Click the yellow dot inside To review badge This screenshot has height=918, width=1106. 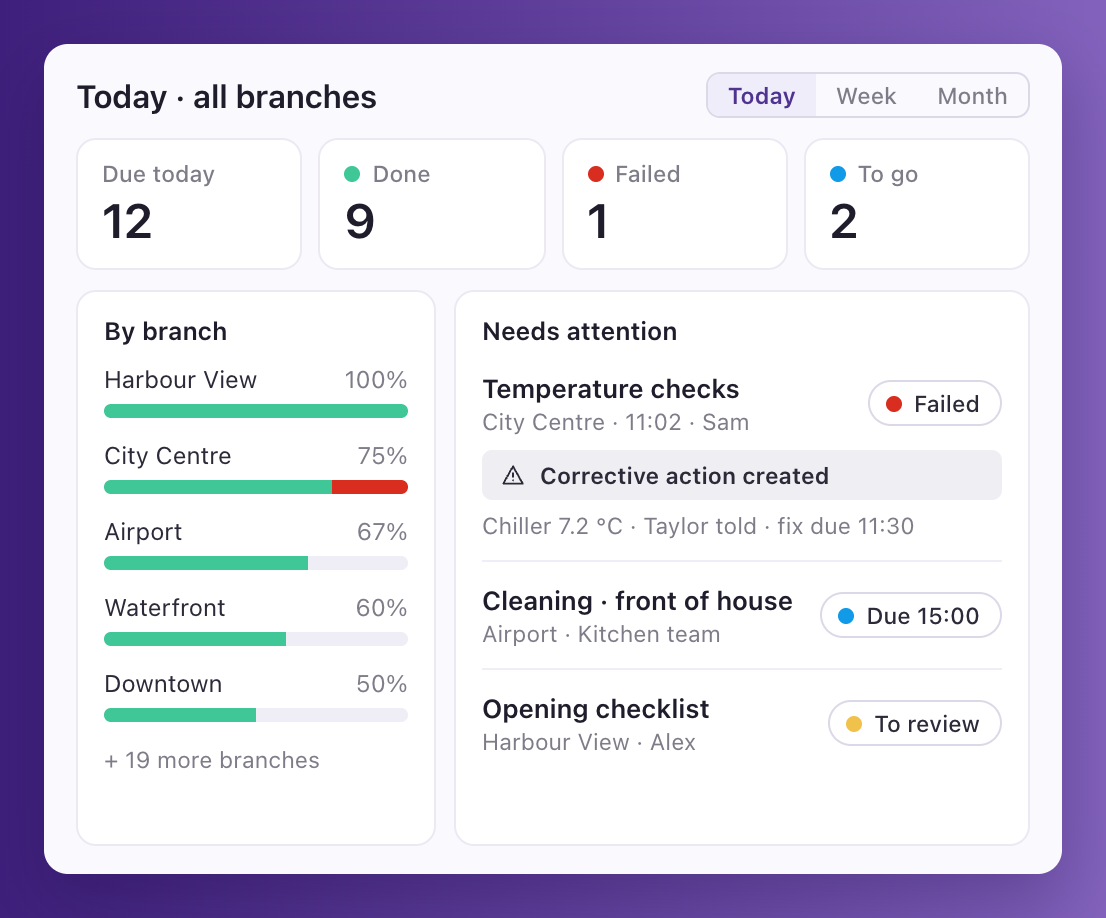click(x=853, y=723)
